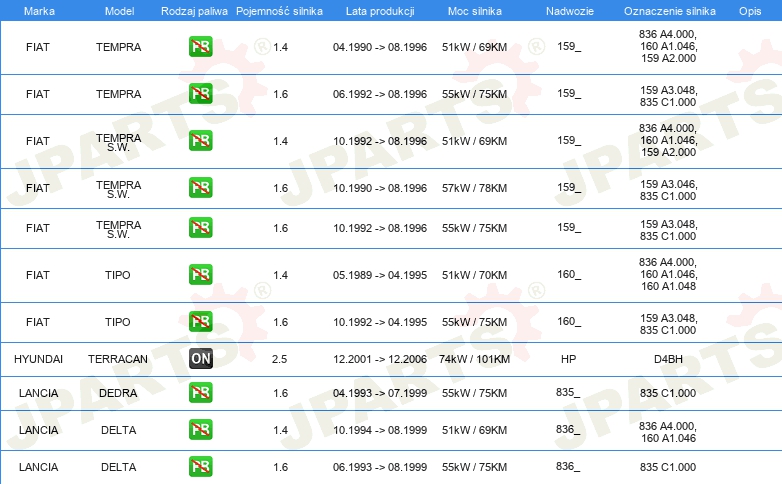
Task: Select the 51kW / 70KM power cell
Action: (x=474, y=275)
